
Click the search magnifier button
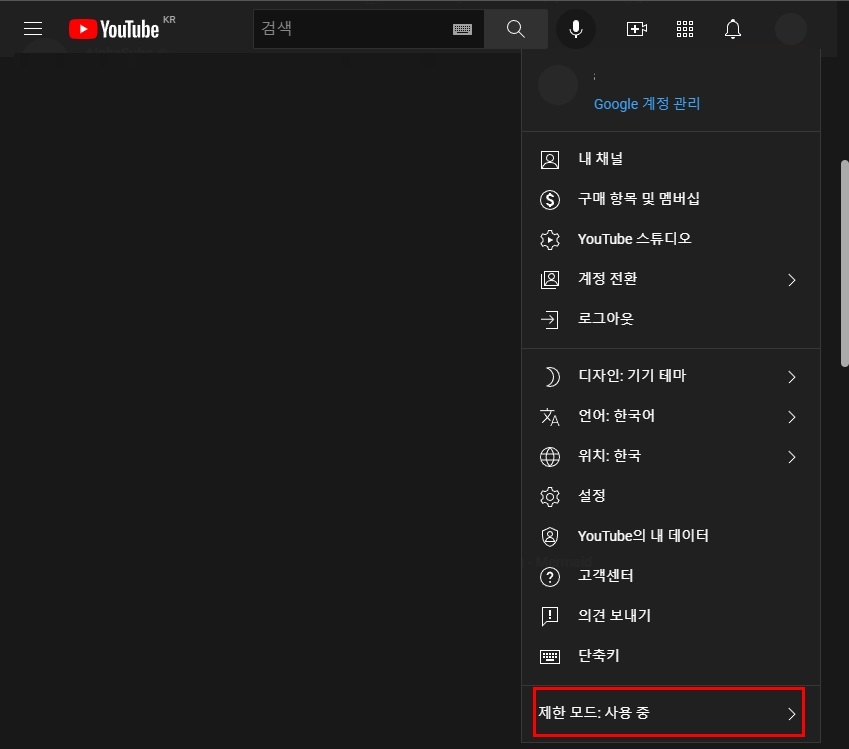click(x=515, y=28)
